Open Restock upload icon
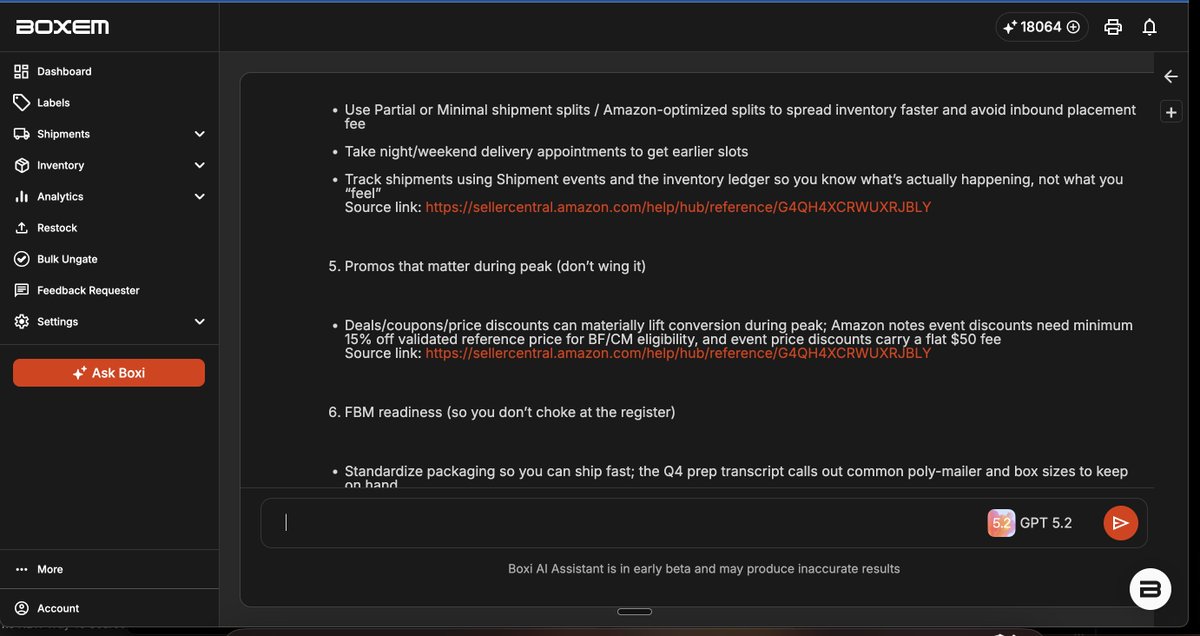The height and width of the screenshot is (636, 1200). (x=21, y=228)
